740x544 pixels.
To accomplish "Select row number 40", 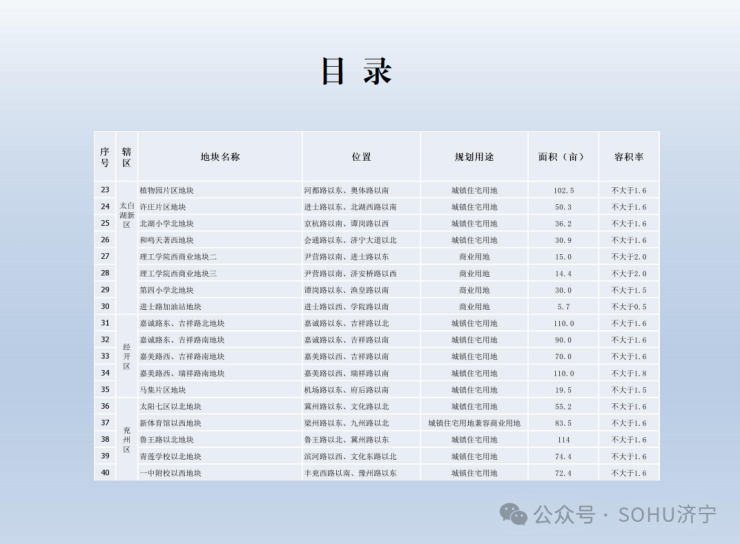I will 105,472.
